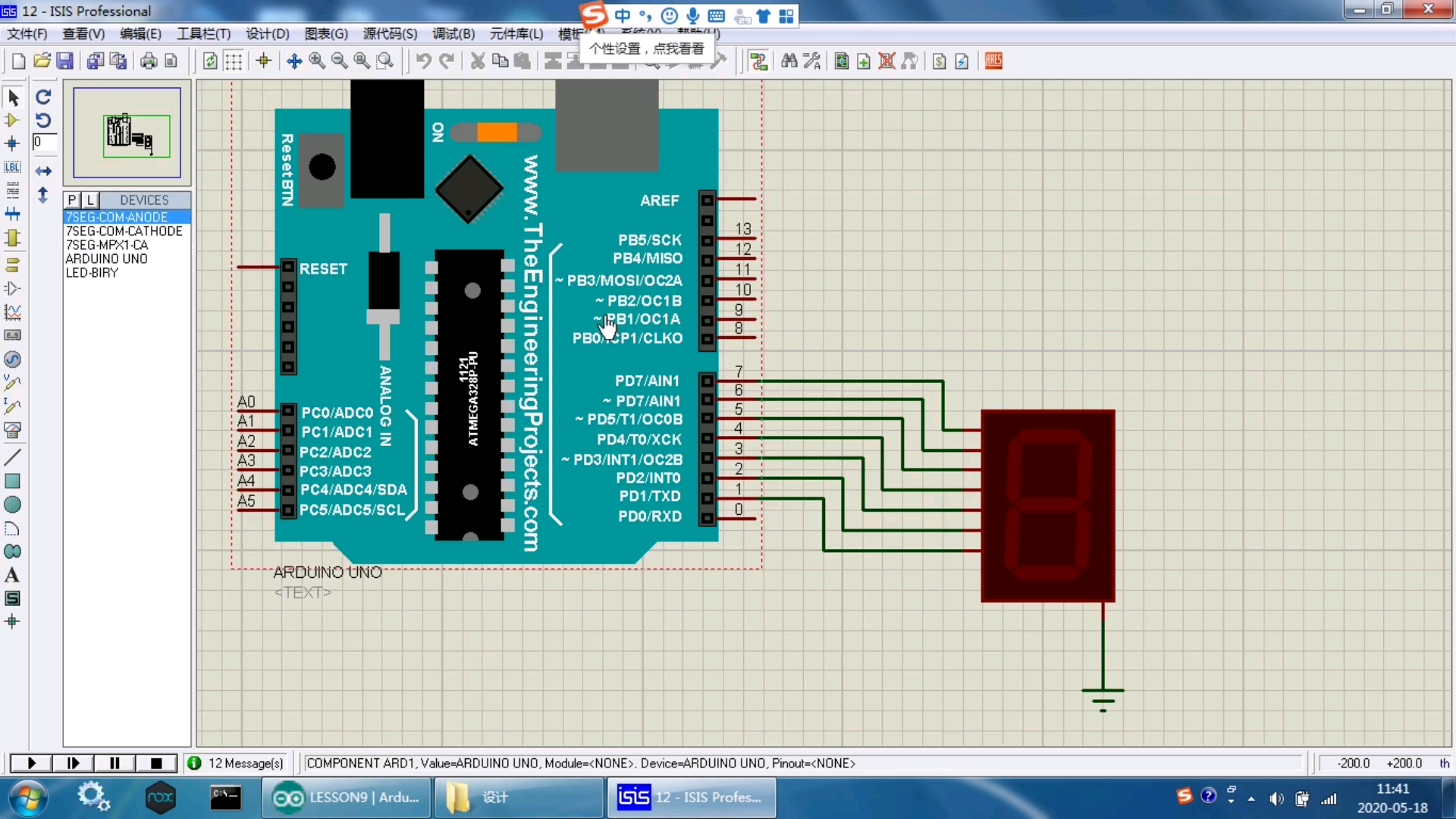1456x819 pixels.
Task: Open a design with the folder icon
Action: tap(42, 61)
